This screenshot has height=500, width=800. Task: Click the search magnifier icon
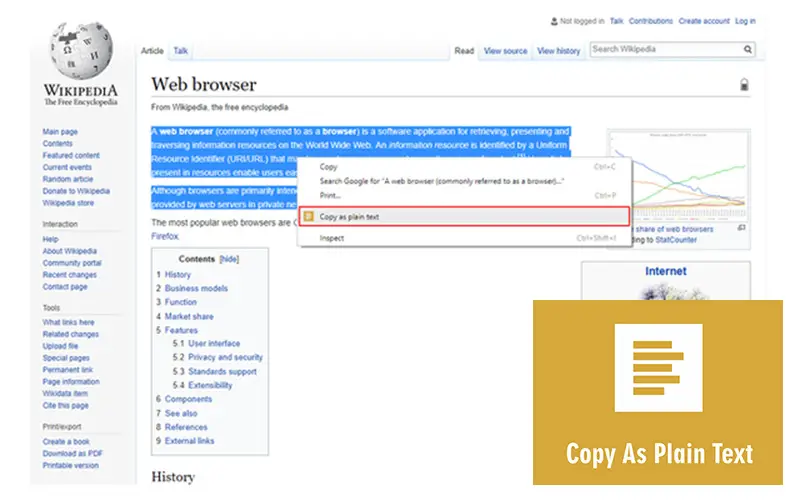click(747, 49)
